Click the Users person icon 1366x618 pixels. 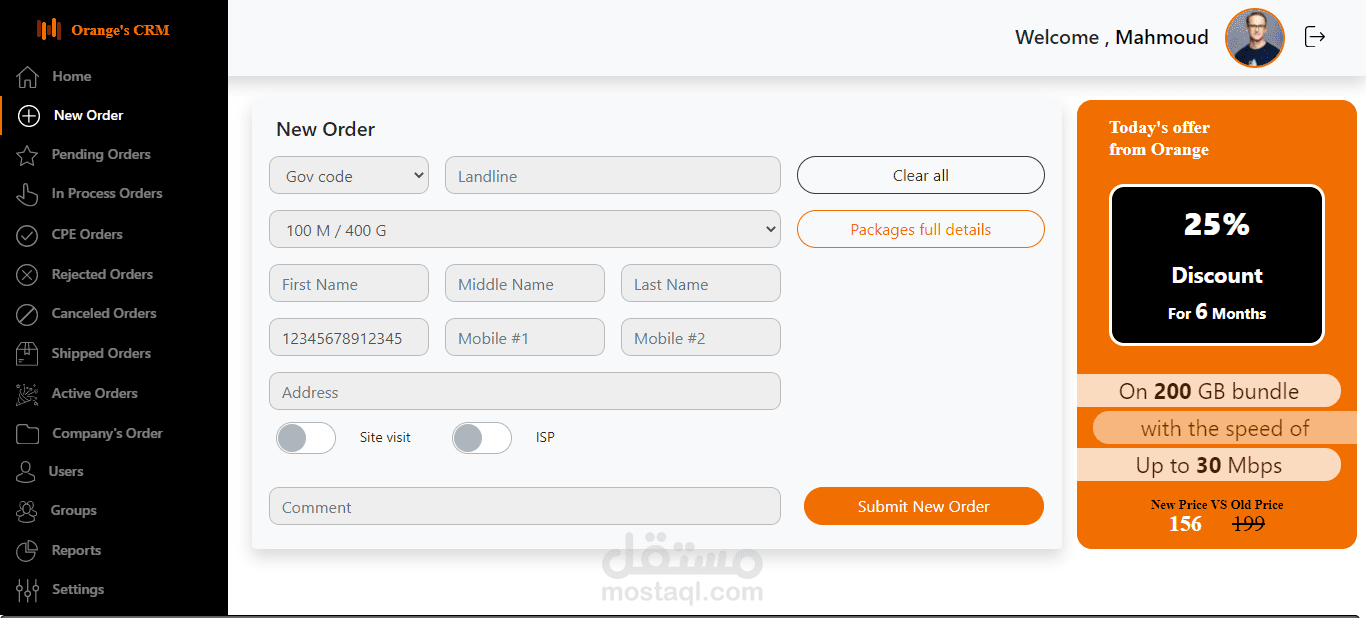26,472
